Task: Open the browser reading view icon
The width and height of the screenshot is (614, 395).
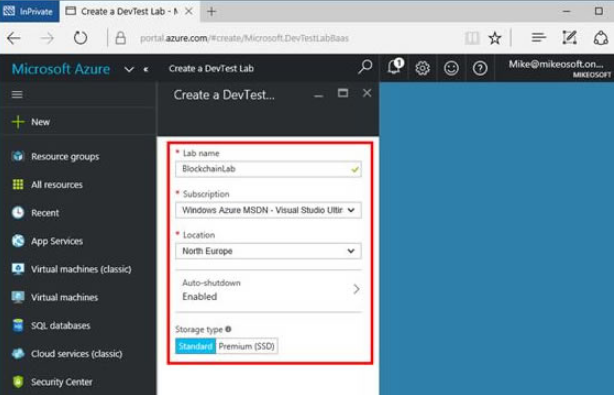Action: pos(472,38)
